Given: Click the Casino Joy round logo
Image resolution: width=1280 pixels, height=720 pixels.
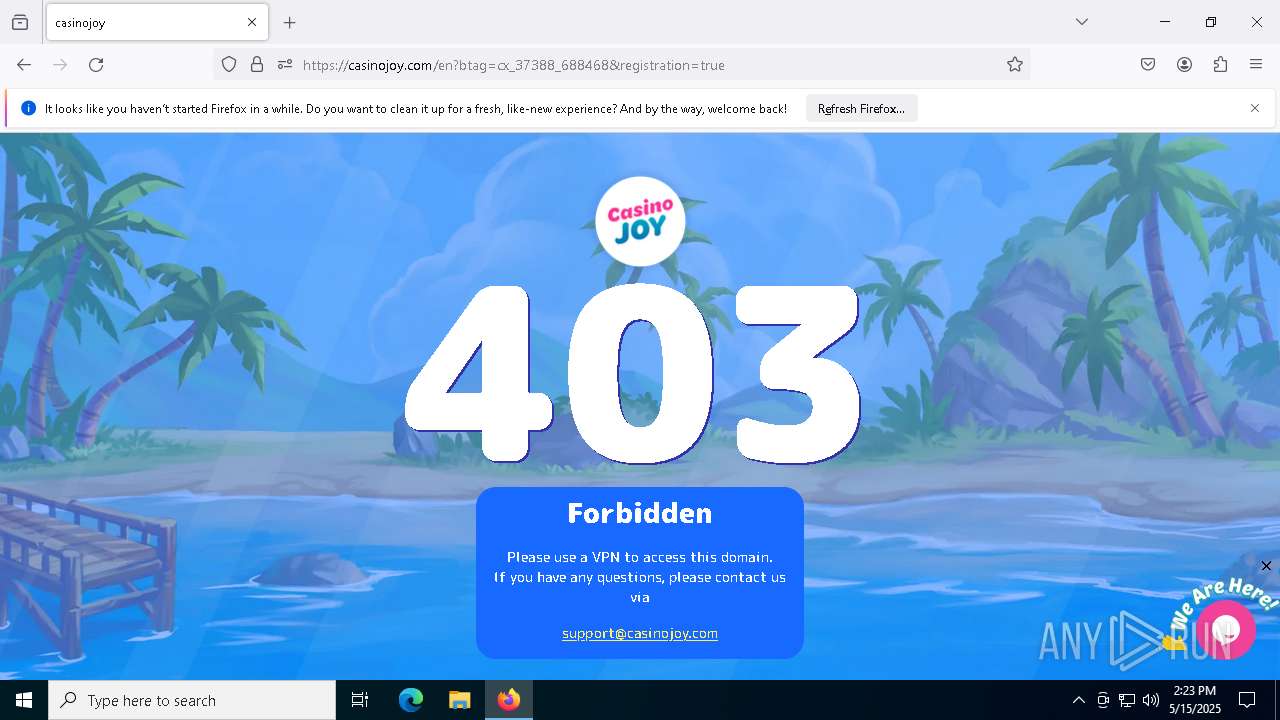Looking at the screenshot, I should [640, 221].
